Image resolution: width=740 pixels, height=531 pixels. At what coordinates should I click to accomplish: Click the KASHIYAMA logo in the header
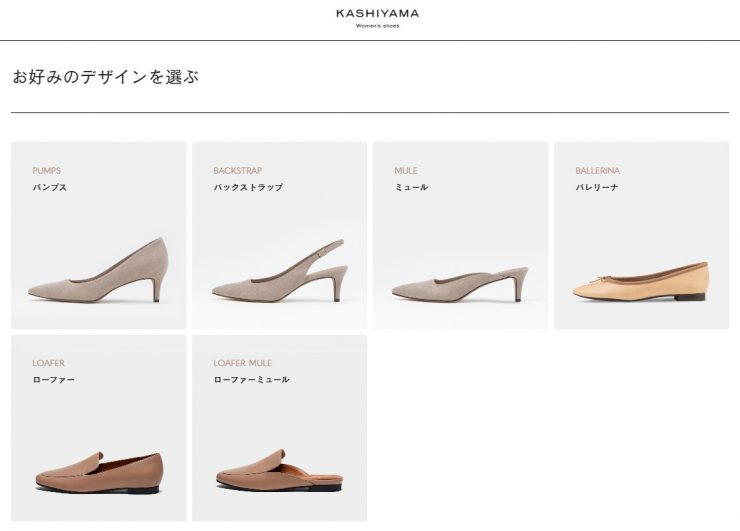[377, 14]
